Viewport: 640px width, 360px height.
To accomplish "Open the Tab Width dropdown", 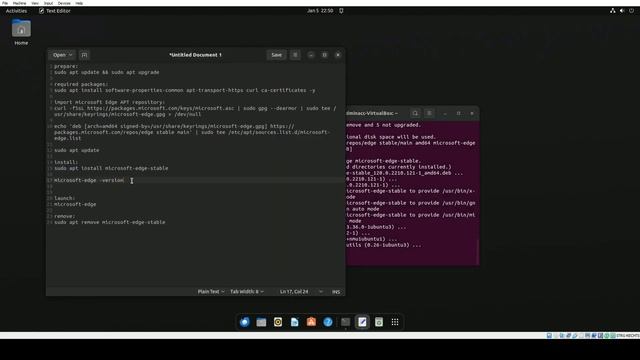I will click(247, 292).
